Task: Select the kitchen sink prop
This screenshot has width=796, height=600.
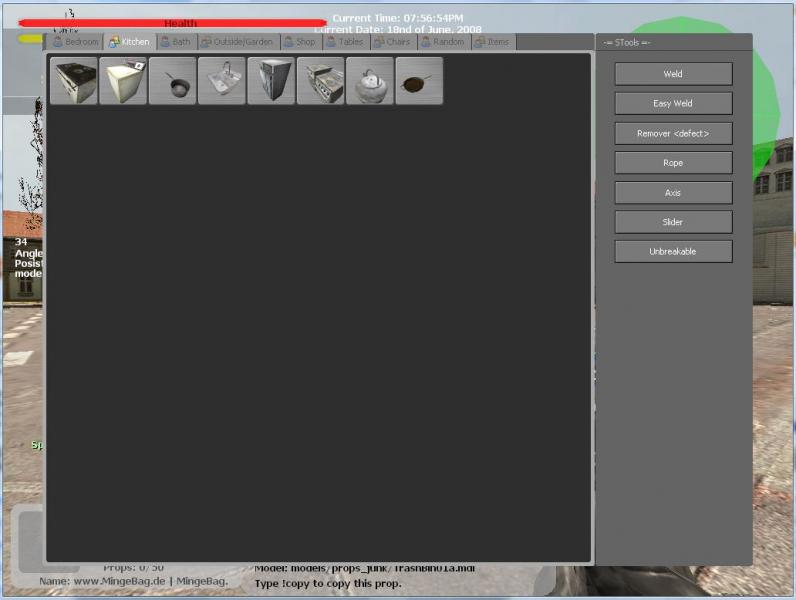Action: [x=222, y=81]
